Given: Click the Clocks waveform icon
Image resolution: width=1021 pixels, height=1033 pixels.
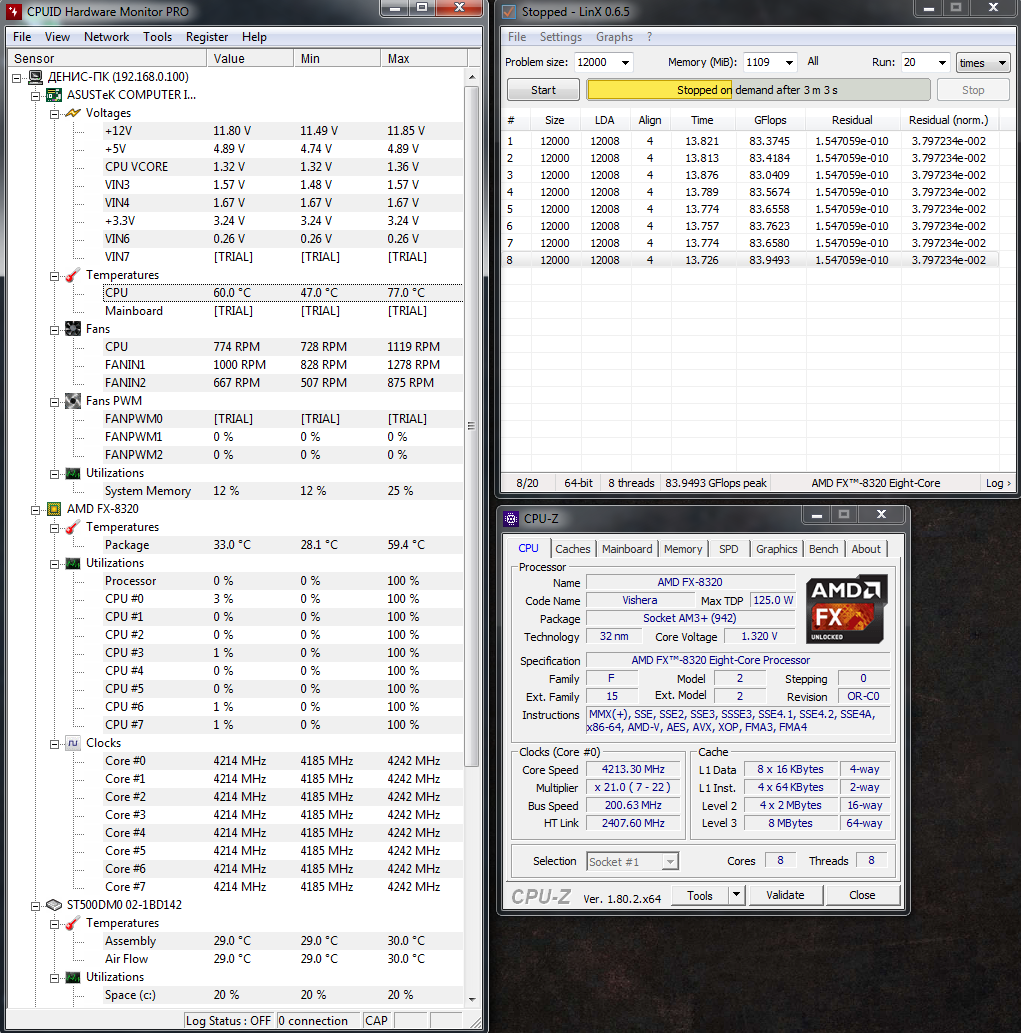Looking at the screenshot, I should point(73,743).
